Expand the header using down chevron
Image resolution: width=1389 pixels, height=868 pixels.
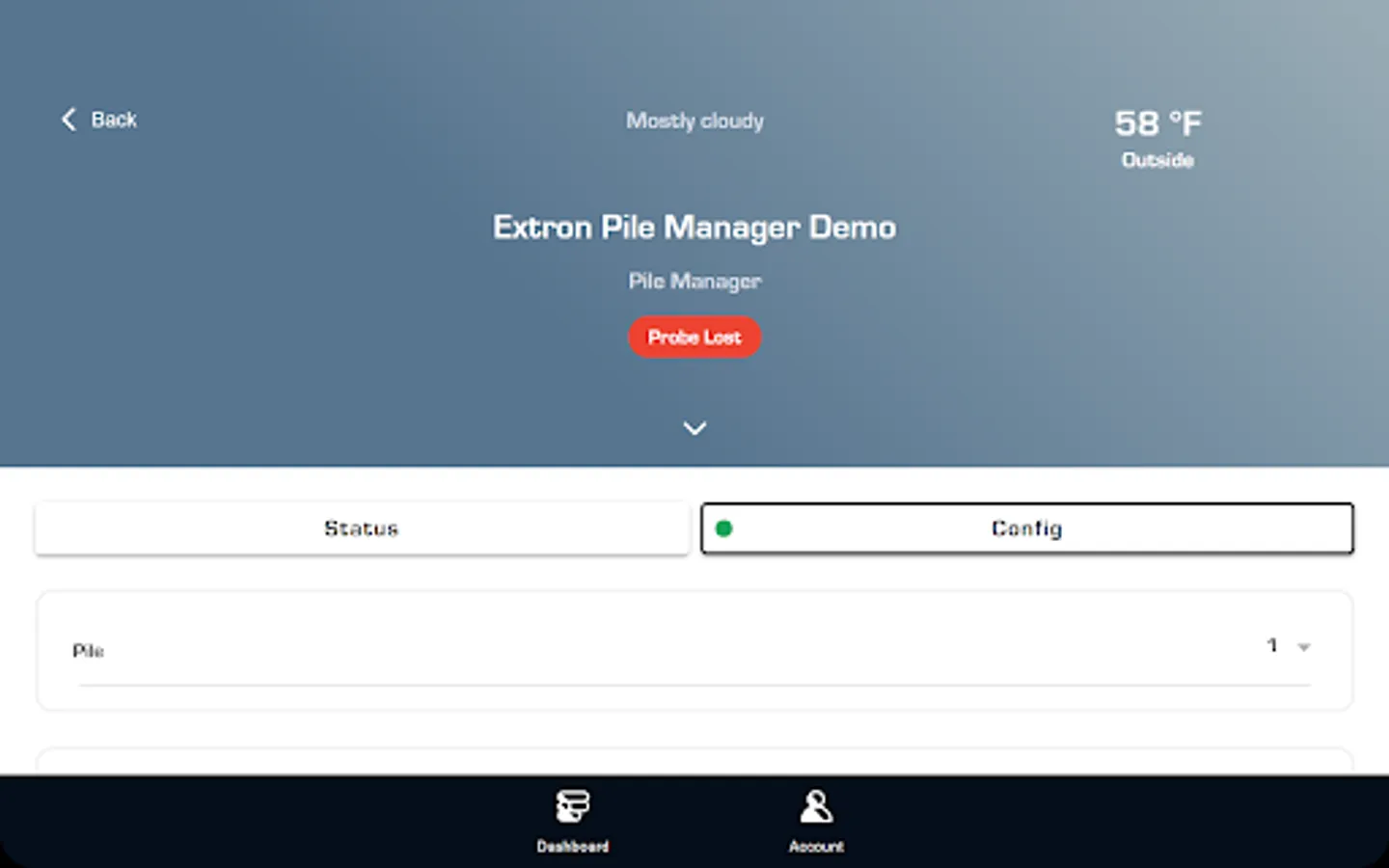point(694,428)
